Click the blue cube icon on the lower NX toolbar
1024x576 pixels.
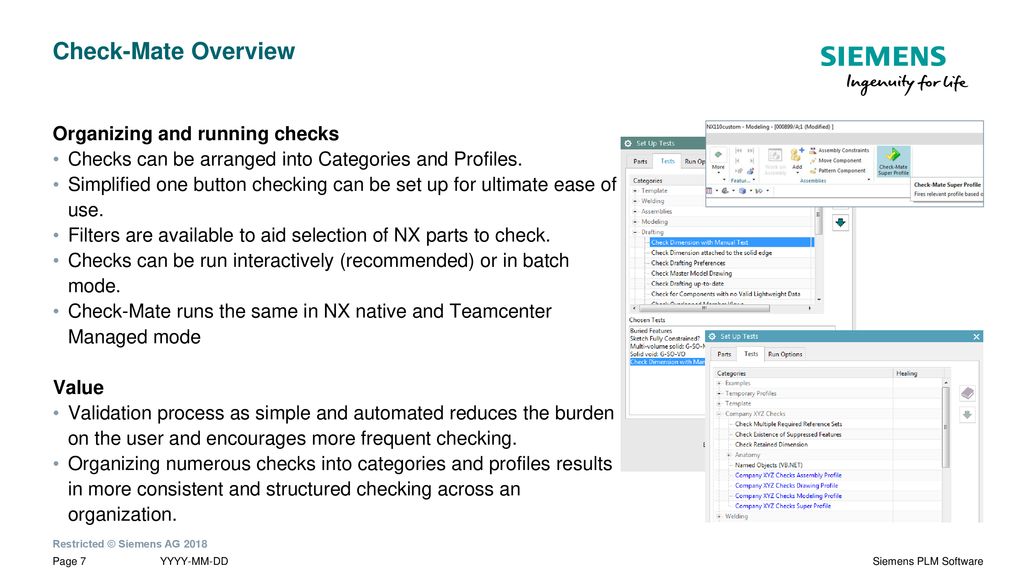tap(742, 191)
